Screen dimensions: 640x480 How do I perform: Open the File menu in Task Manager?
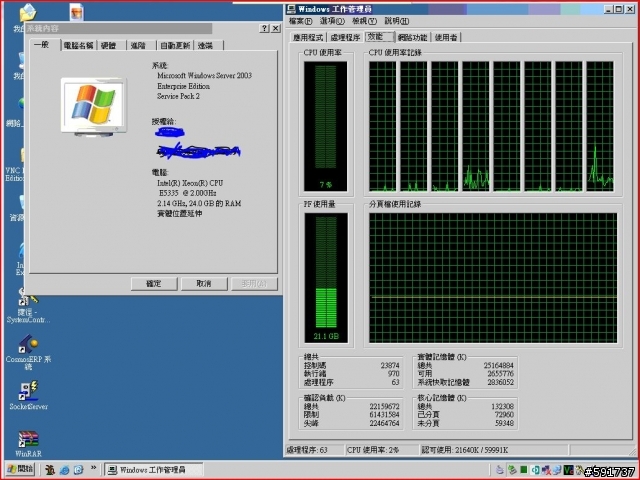pyautogui.click(x=300, y=21)
